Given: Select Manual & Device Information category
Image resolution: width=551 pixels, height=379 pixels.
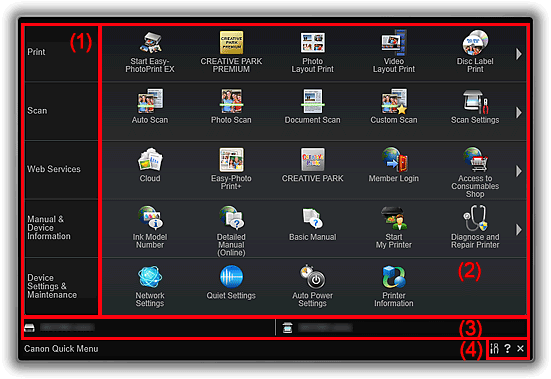Looking at the screenshot, I should click(x=61, y=228).
